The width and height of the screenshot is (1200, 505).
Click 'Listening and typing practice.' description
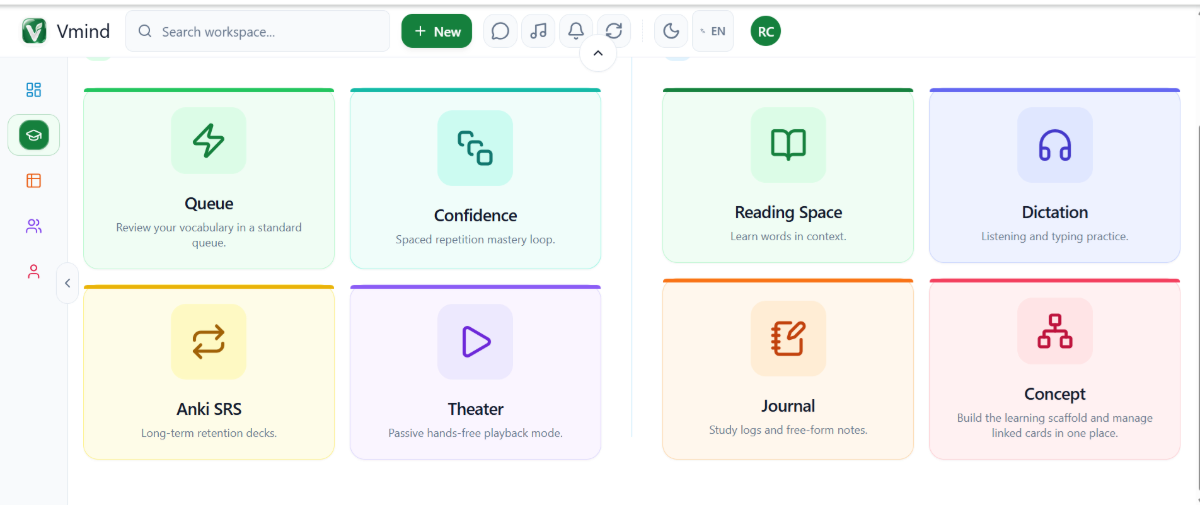1055,237
